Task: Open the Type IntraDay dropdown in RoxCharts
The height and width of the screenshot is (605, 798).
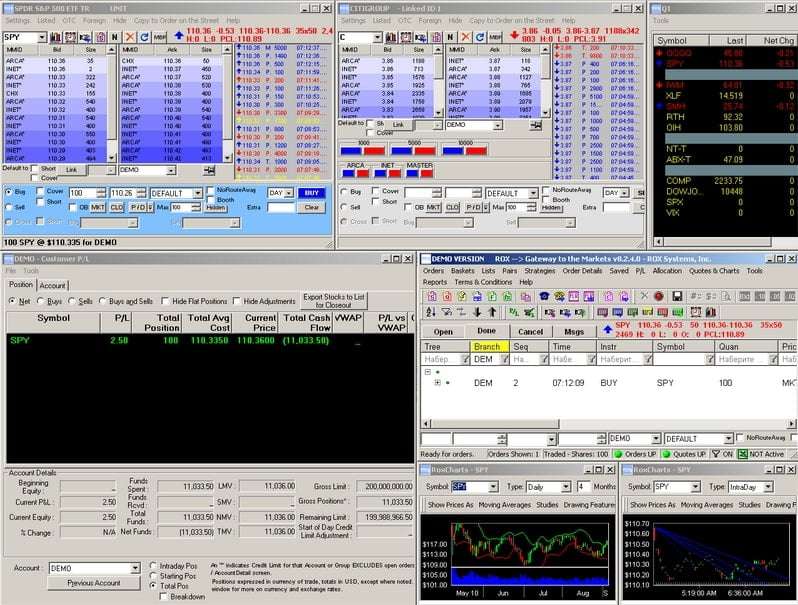Action: click(768, 487)
